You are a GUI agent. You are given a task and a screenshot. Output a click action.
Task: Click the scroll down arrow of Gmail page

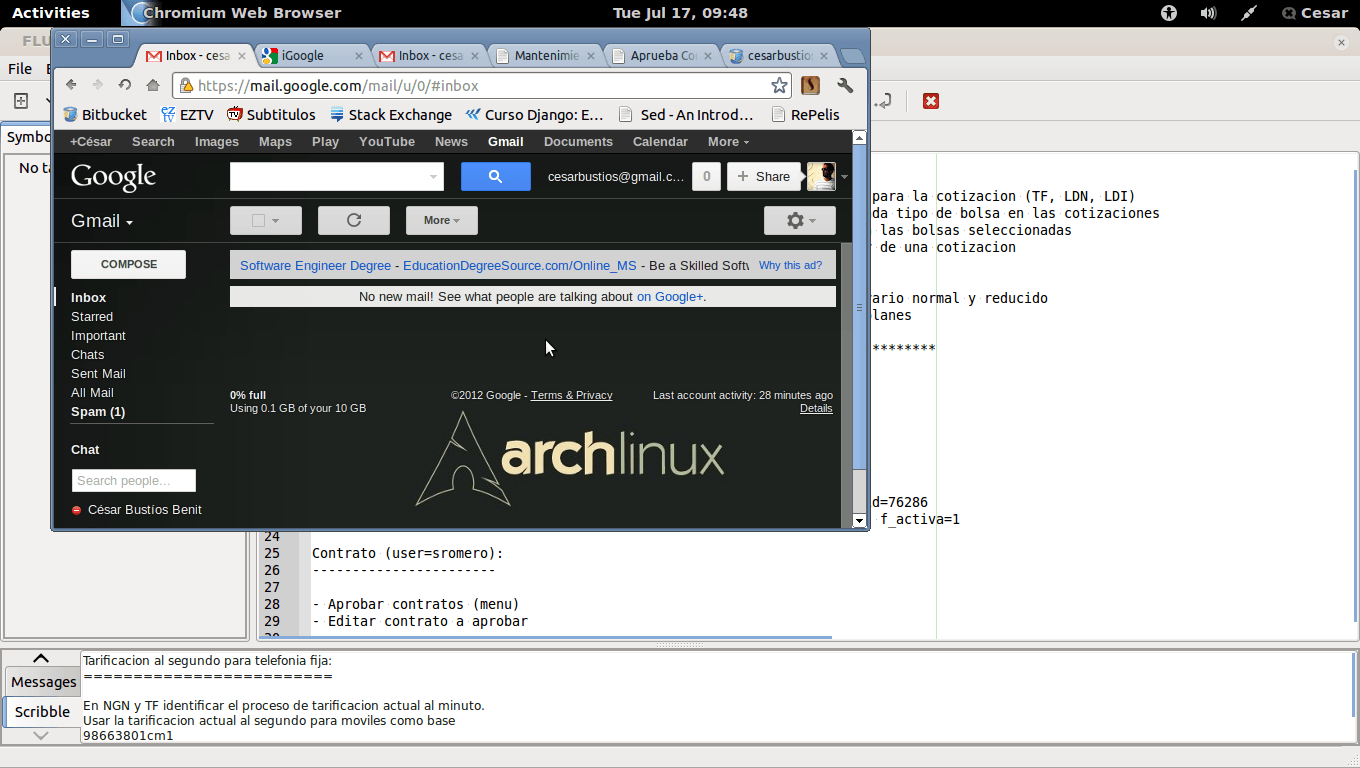pos(859,521)
